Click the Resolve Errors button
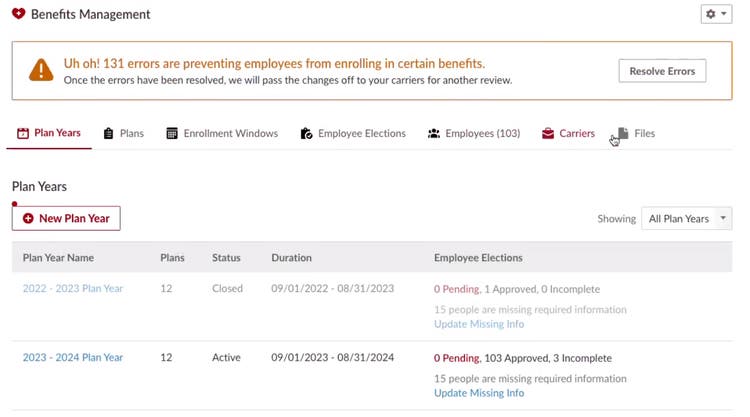Image resolution: width=750 pixels, height=417 pixels. (662, 71)
